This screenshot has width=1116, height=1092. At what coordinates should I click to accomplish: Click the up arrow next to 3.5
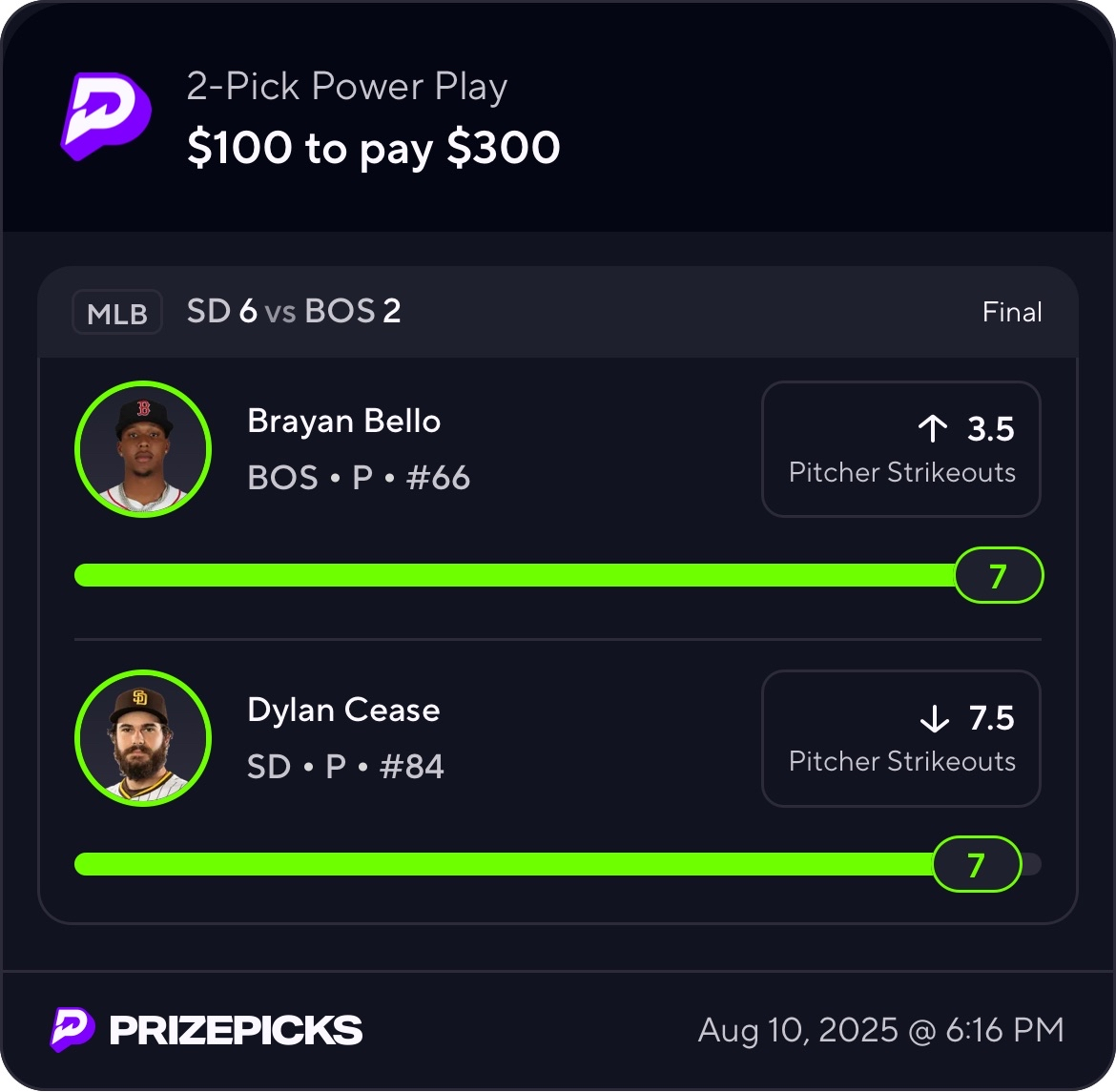tap(933, 429)
